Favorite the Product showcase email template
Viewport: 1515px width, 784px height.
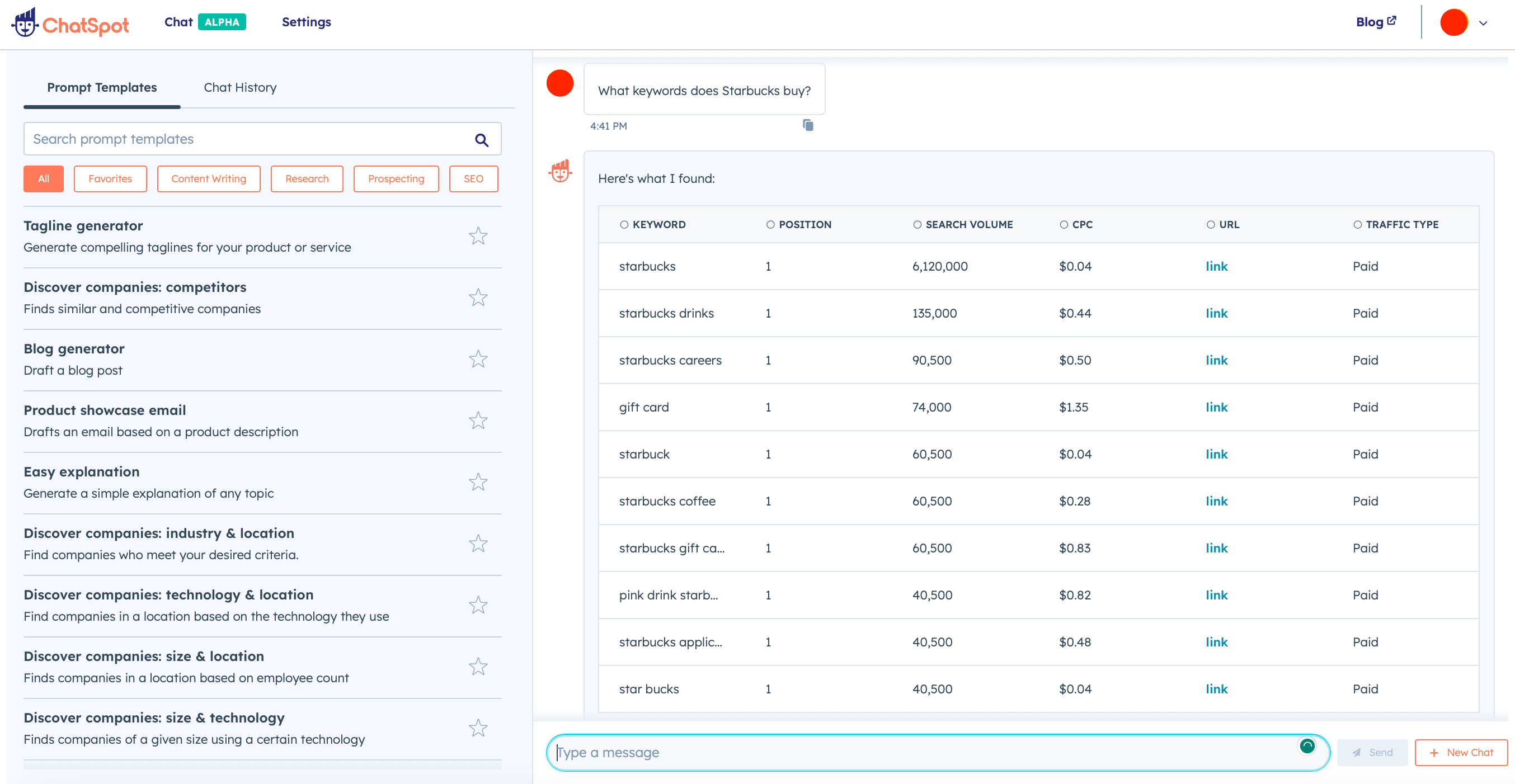pos(478,421)
